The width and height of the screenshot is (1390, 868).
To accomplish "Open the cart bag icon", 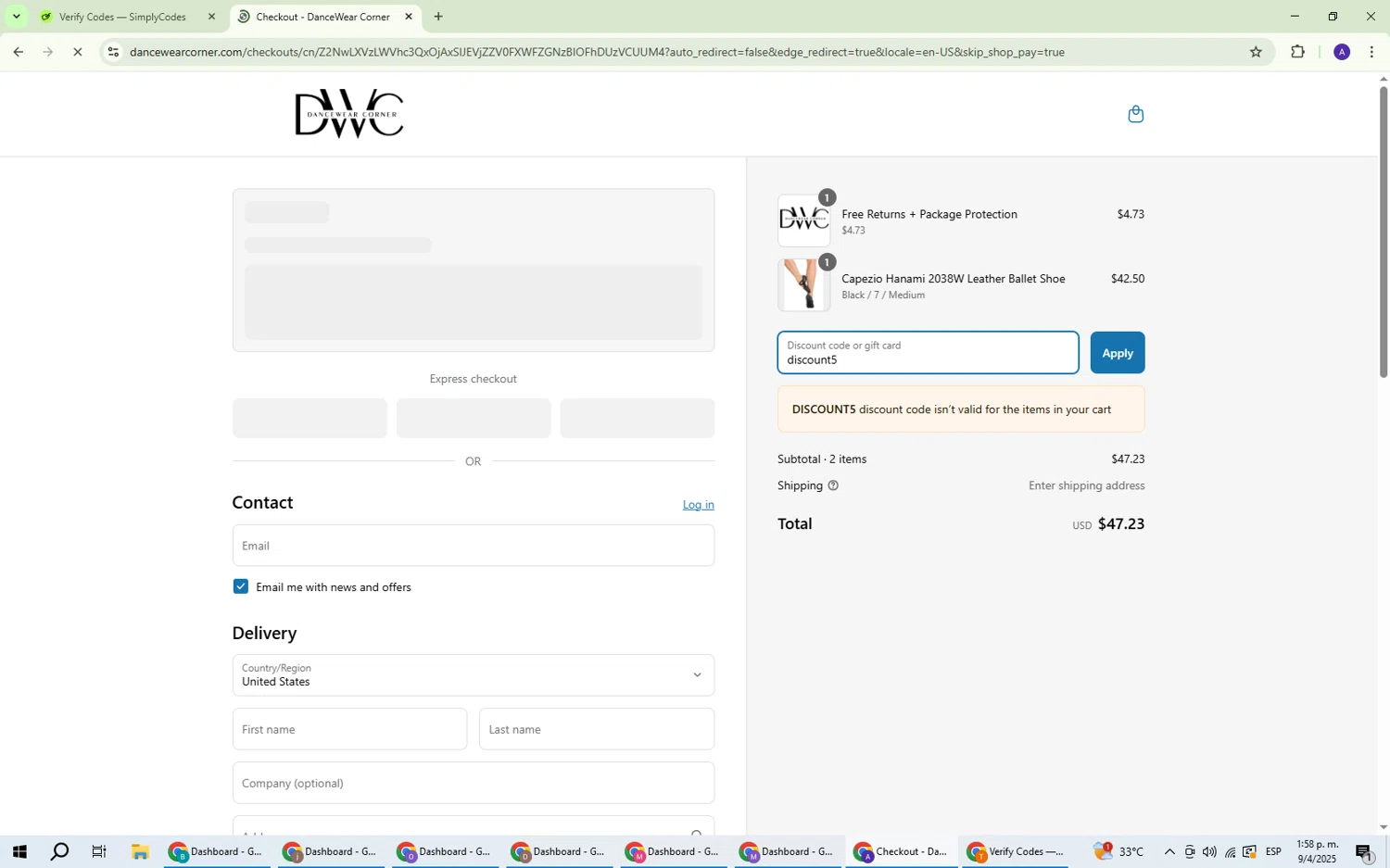I will tap(1135, 114).
